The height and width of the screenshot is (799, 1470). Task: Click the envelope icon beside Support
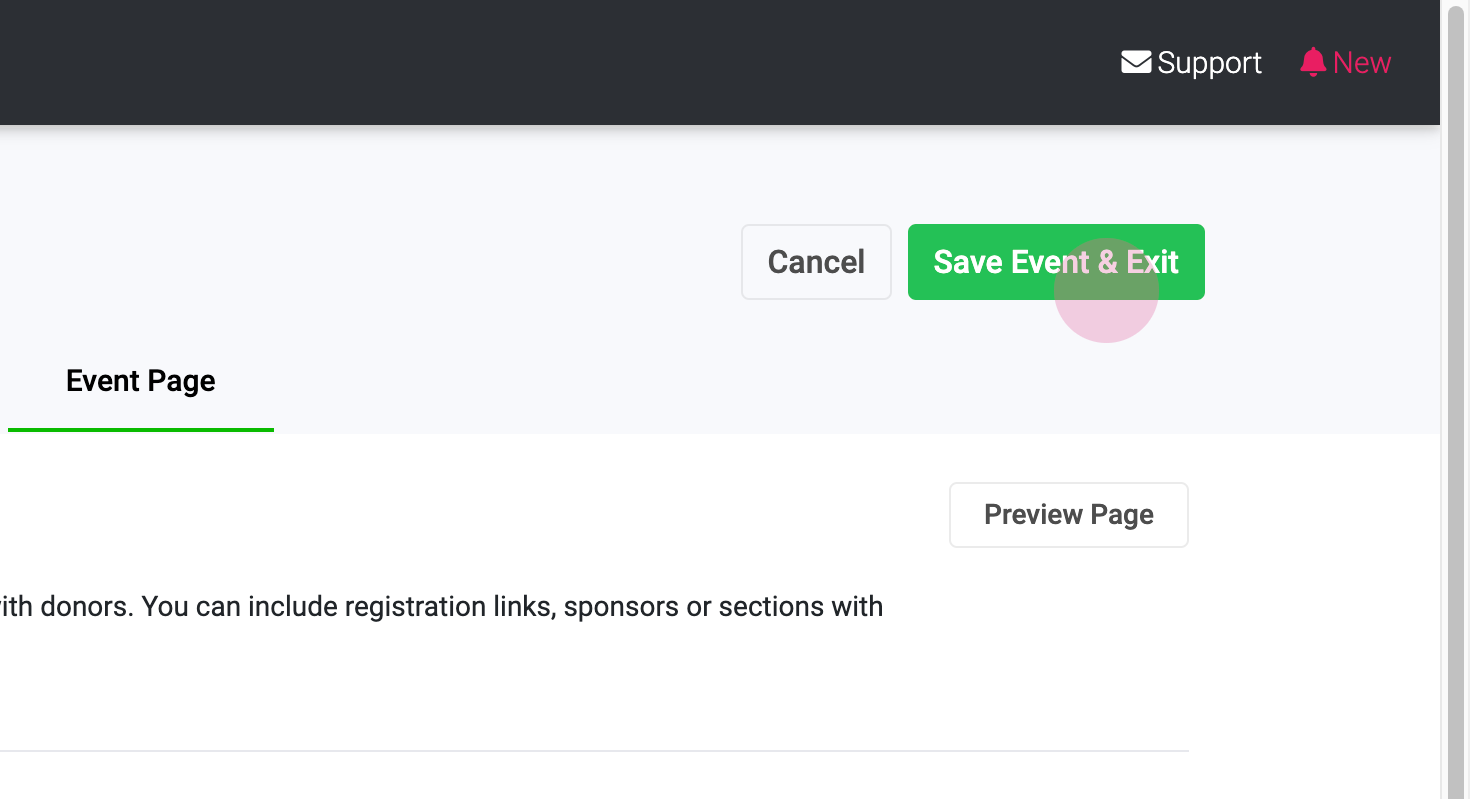1136,62
